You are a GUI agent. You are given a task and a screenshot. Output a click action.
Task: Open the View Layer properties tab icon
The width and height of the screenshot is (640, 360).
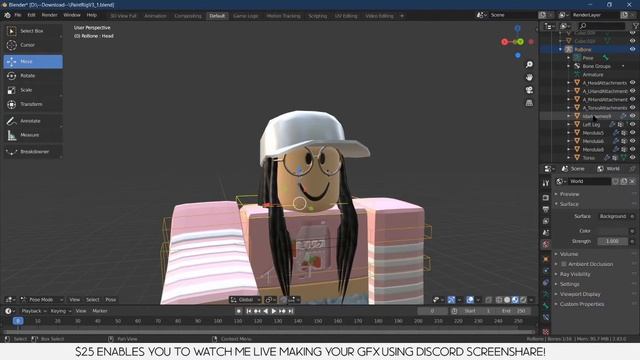(546, 221)
